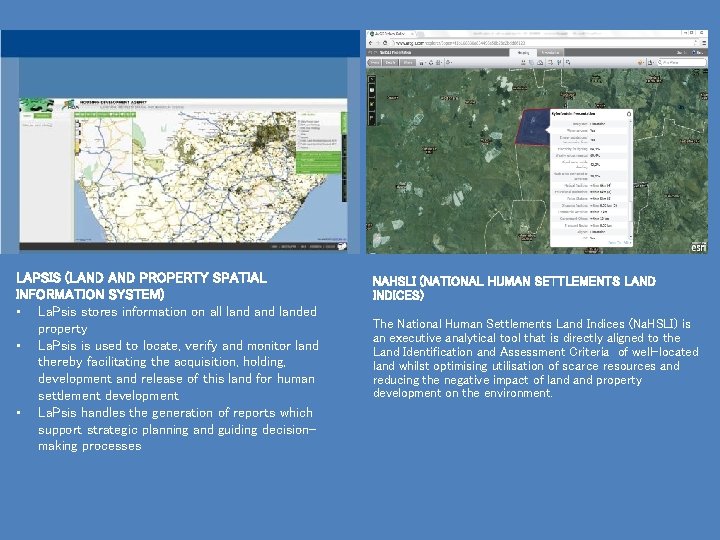Image resolution: width=720 pixels, height=540 pixels.
Task: Click the bullet 'LaPsis handles the generation of reports'
Action: point(177,429)
